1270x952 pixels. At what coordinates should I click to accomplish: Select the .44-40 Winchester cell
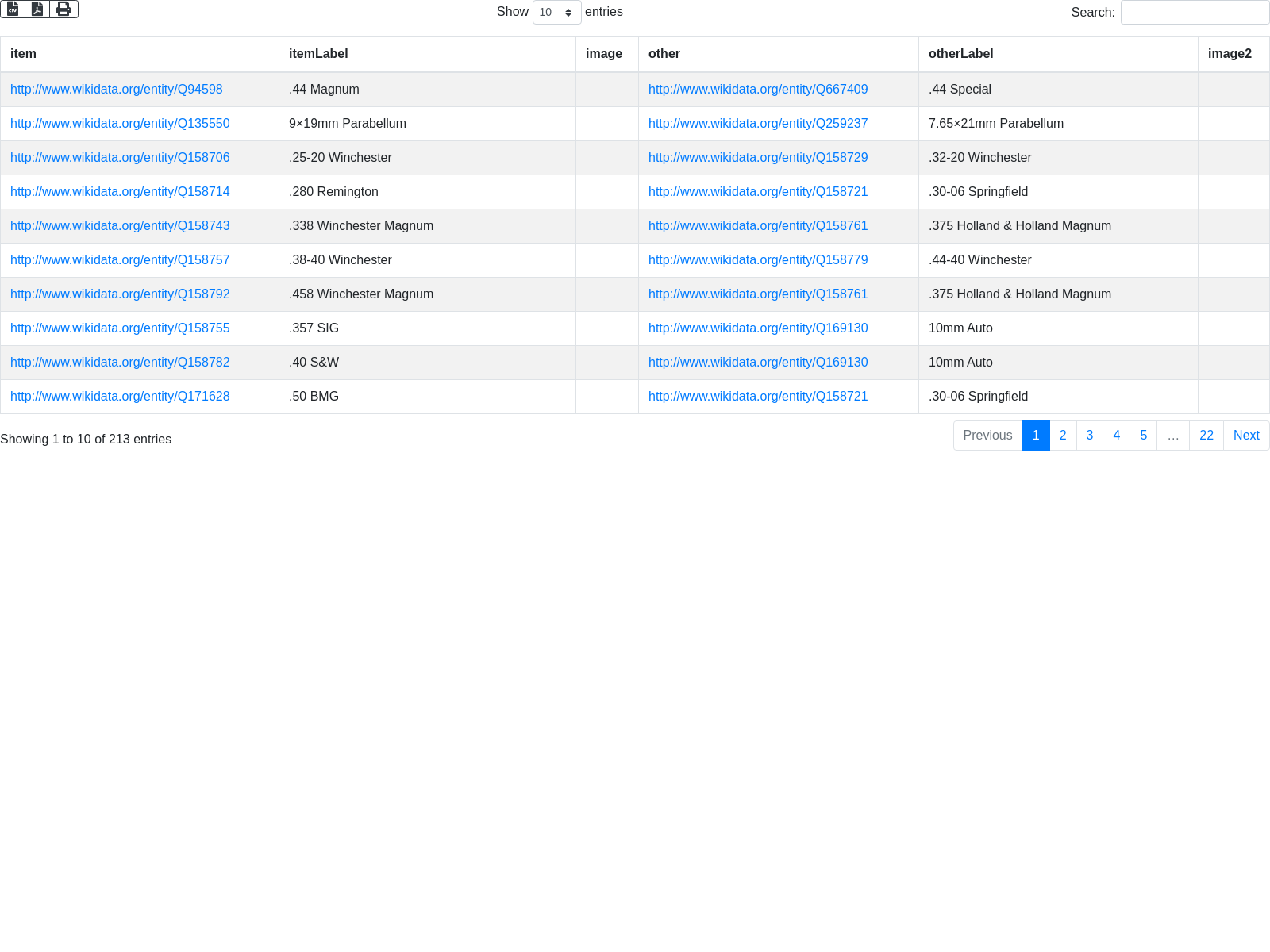[1058, 260]
